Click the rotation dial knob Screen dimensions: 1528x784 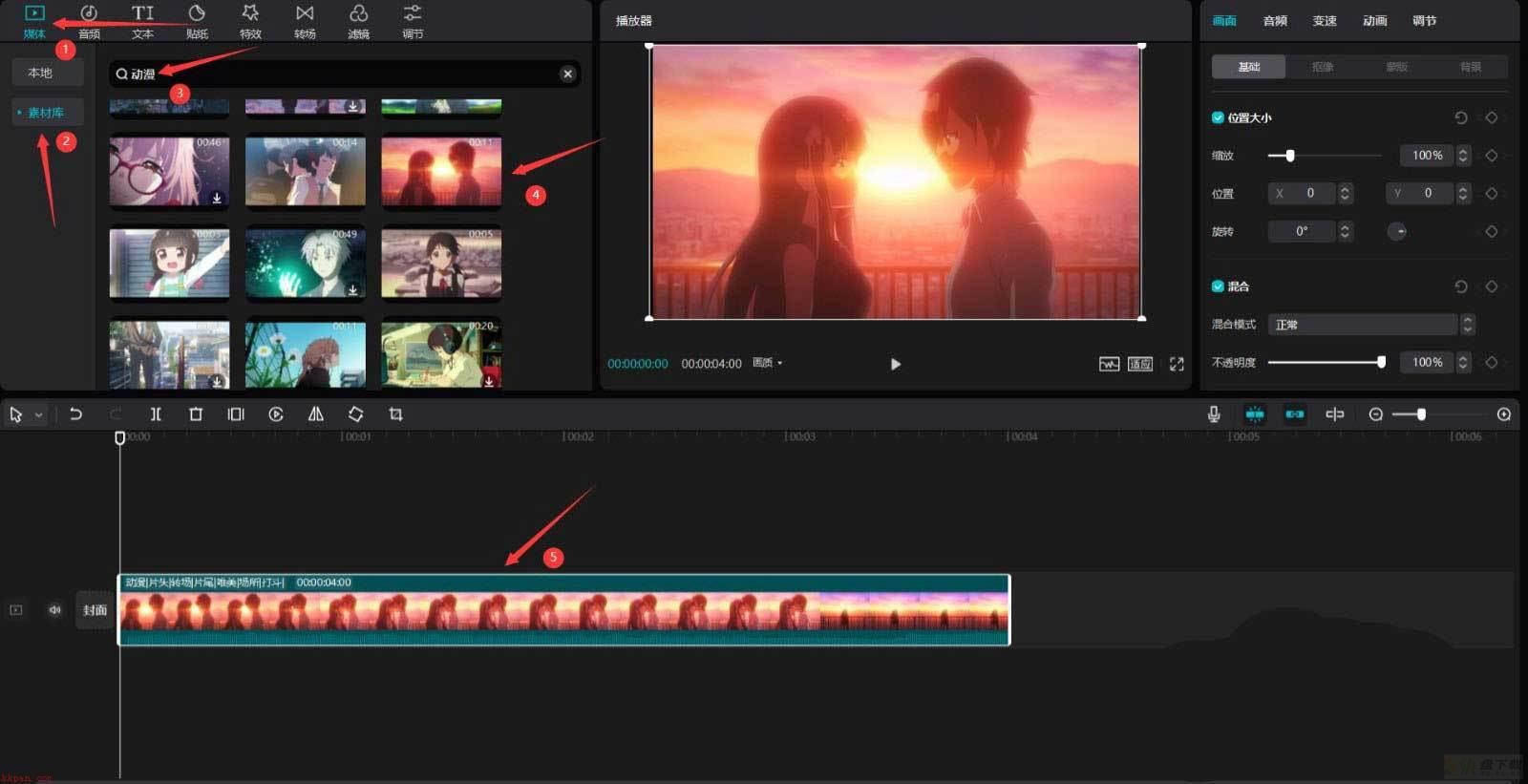click(1397, 231)
